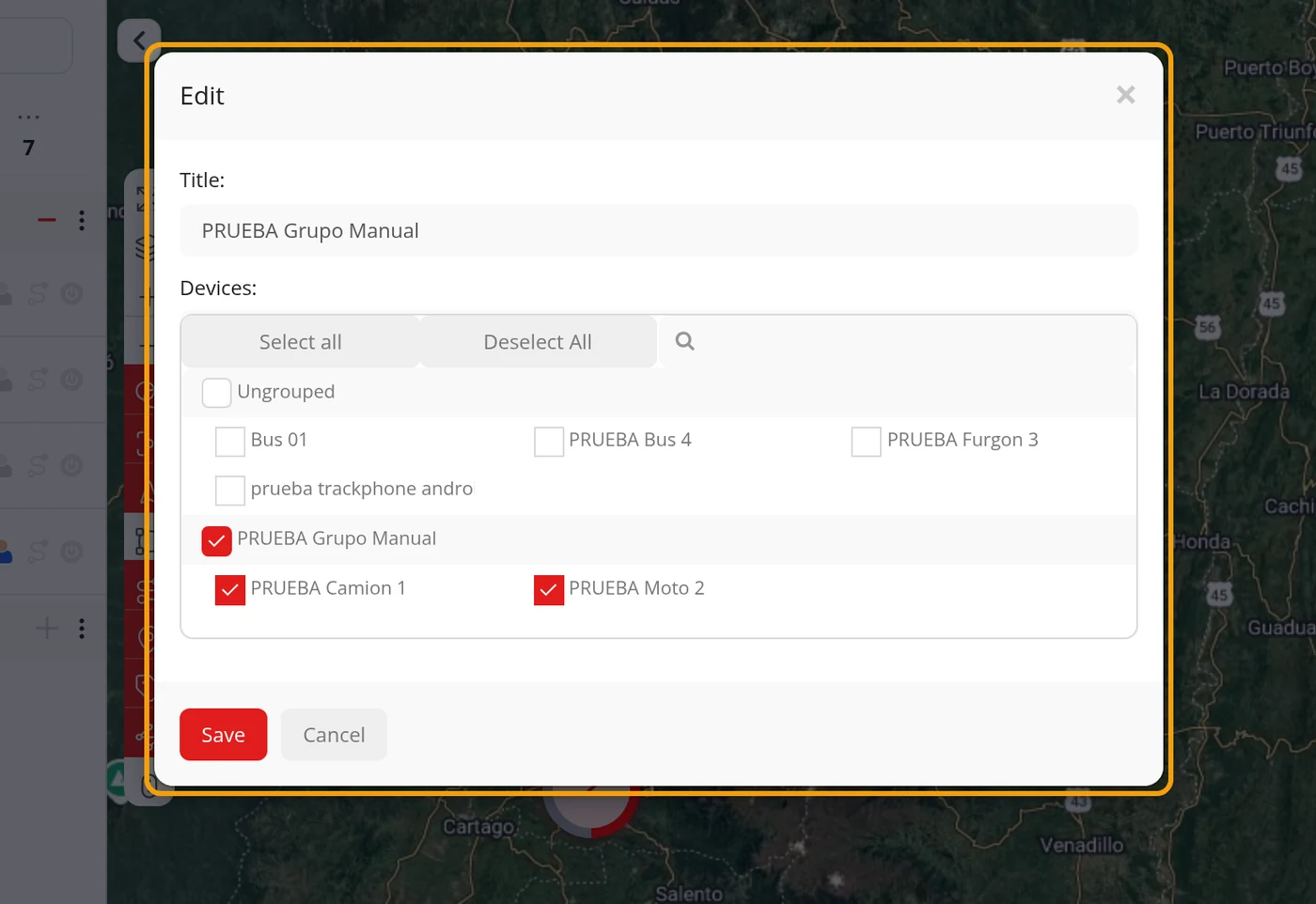Click the plus icon in the sidebar
Viewport: 1316px width, 904px height.
click(47, 628)
